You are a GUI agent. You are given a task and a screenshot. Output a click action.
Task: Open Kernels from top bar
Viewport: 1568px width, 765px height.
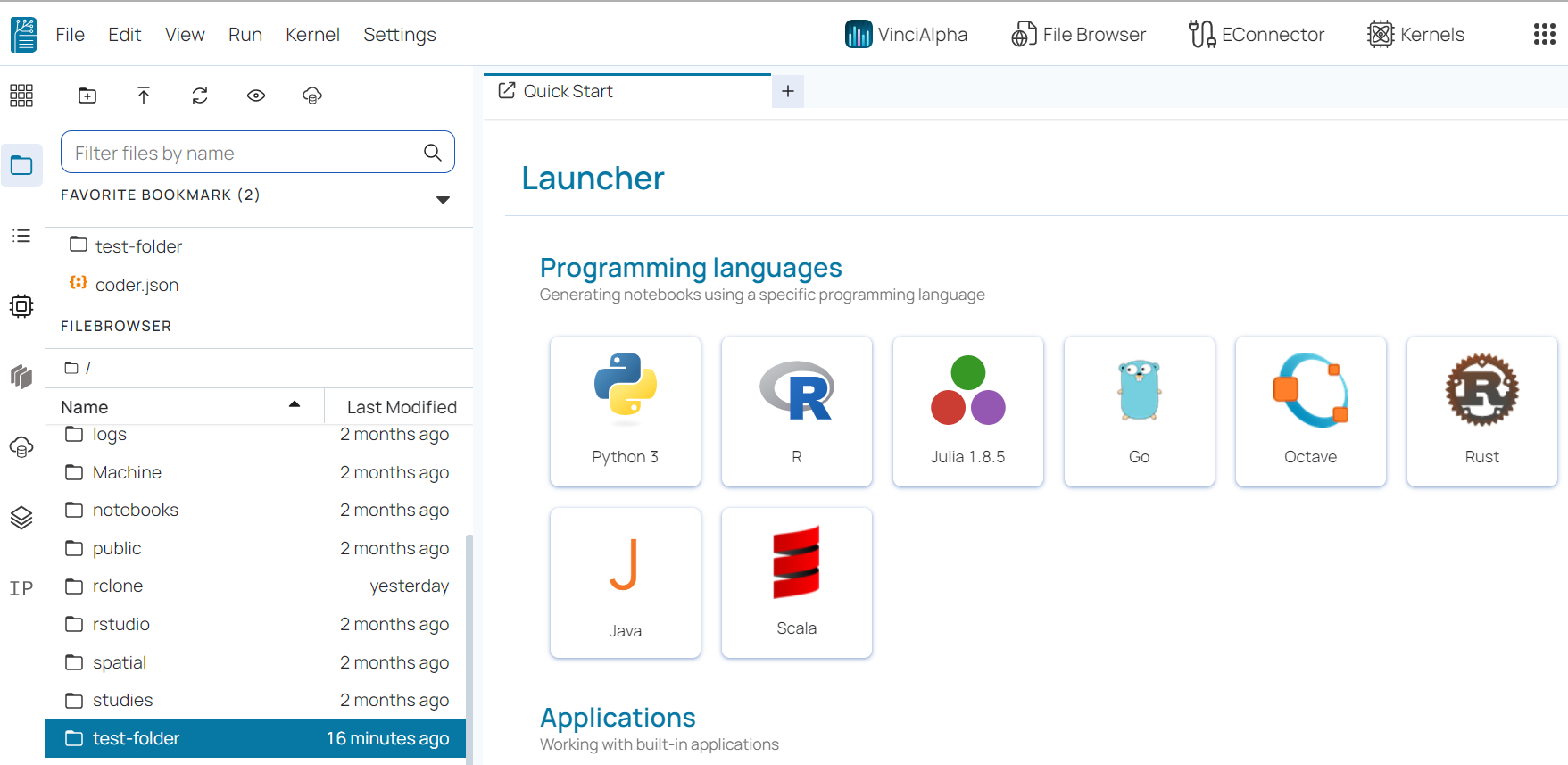click(1415, 35)
